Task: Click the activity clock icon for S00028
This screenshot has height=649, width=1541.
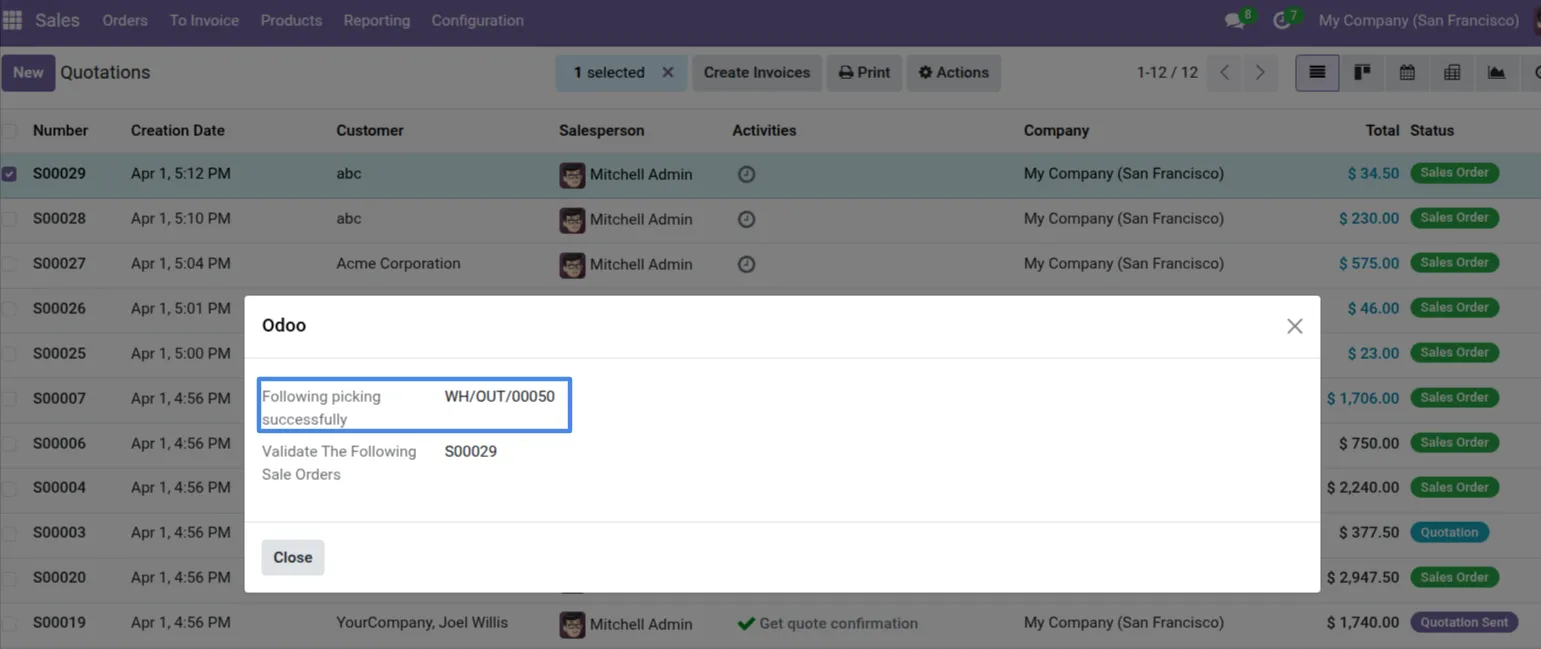Action: [746, 219]
